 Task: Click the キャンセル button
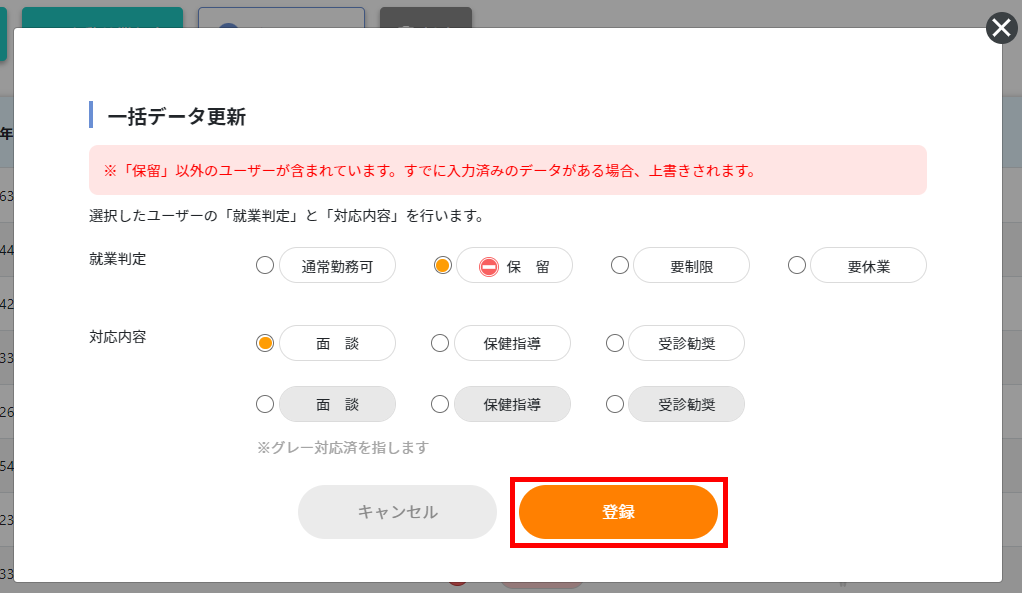click(x=398, y=512)
